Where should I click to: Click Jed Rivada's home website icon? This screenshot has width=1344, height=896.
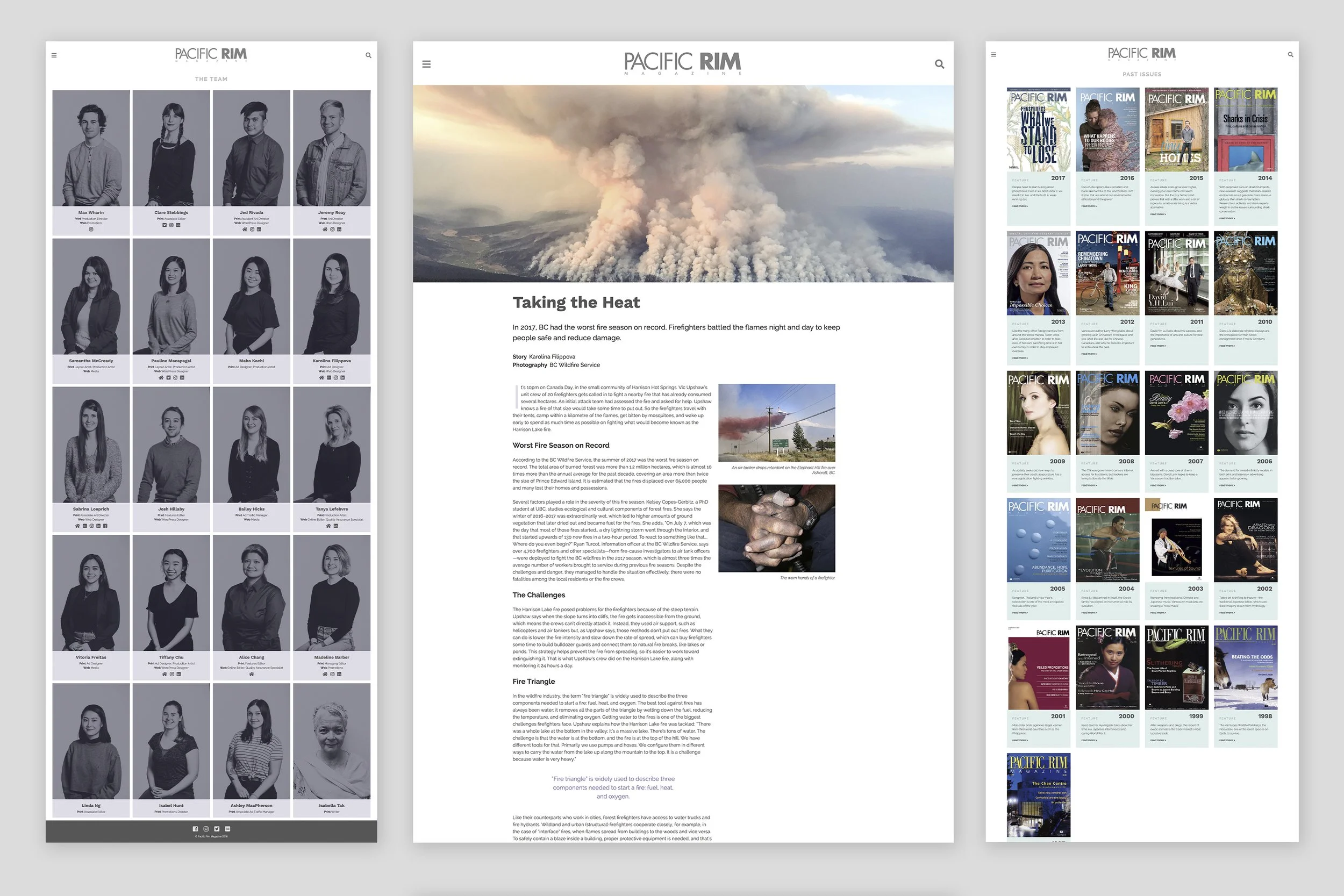coord(245,229)
